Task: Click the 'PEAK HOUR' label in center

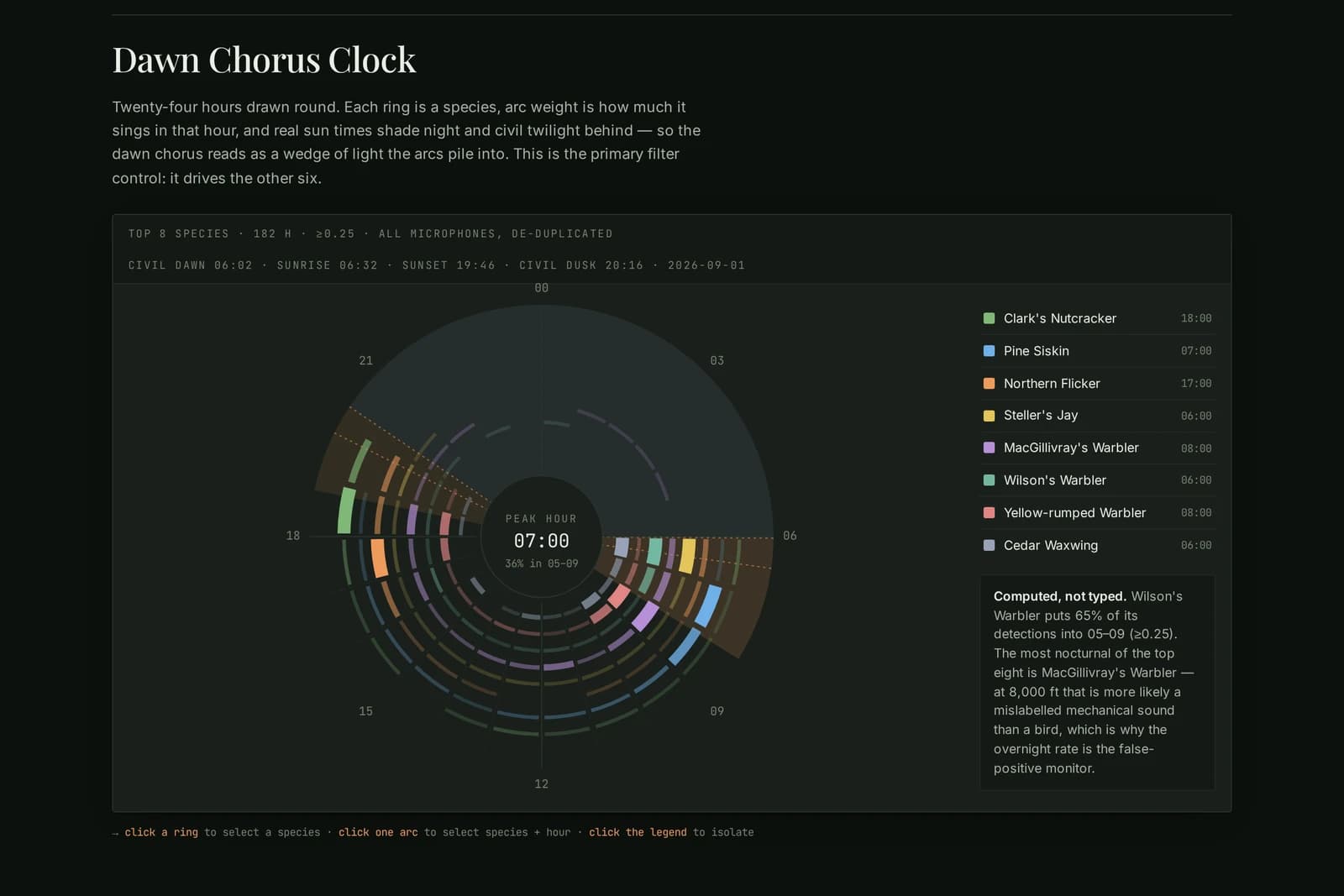Action: click(x=542, y=519)
